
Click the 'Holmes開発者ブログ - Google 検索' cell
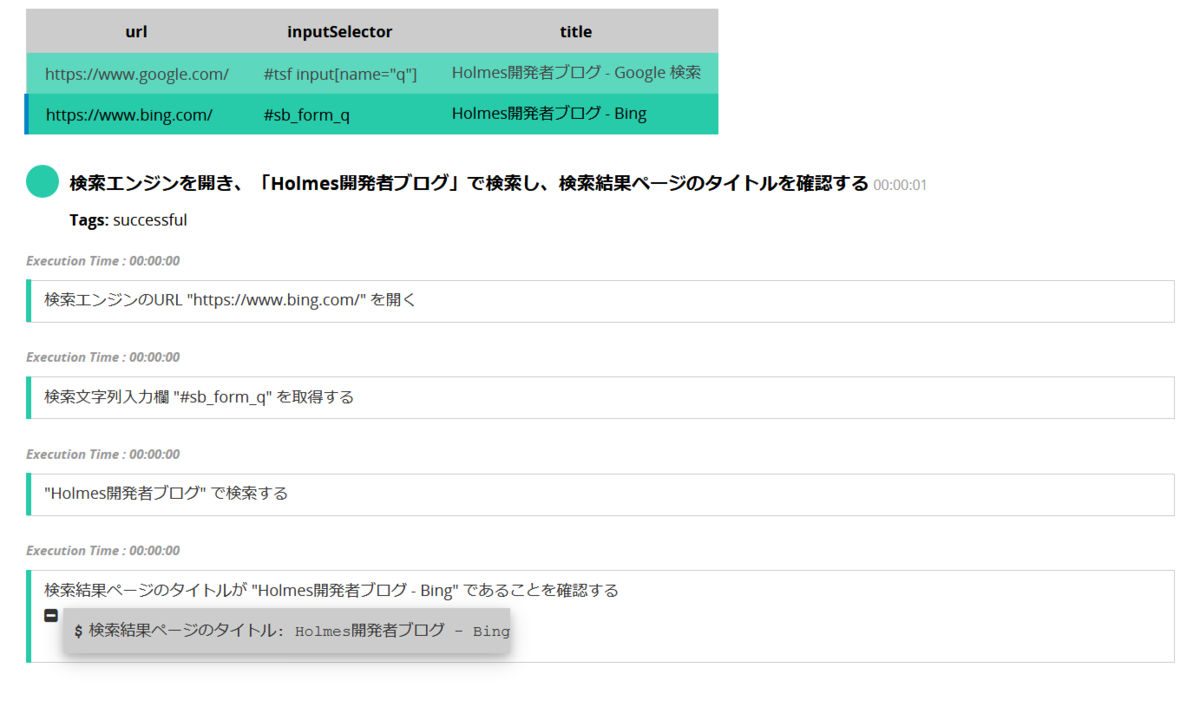point(576,73)
